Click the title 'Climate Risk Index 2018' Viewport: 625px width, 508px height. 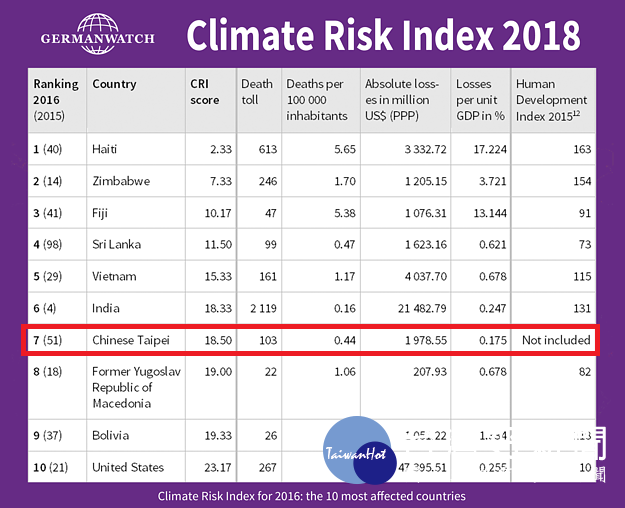383,35
